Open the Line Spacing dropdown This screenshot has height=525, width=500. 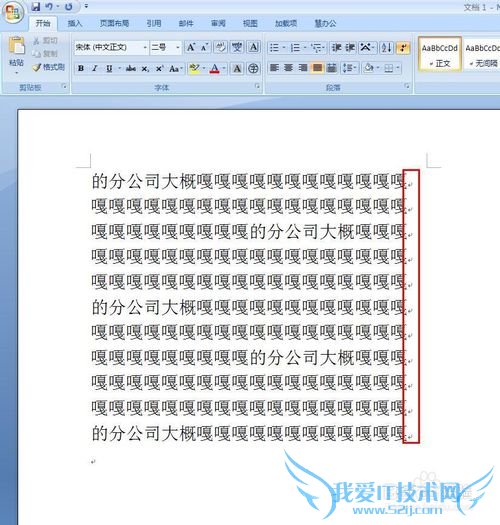[349, 68]
